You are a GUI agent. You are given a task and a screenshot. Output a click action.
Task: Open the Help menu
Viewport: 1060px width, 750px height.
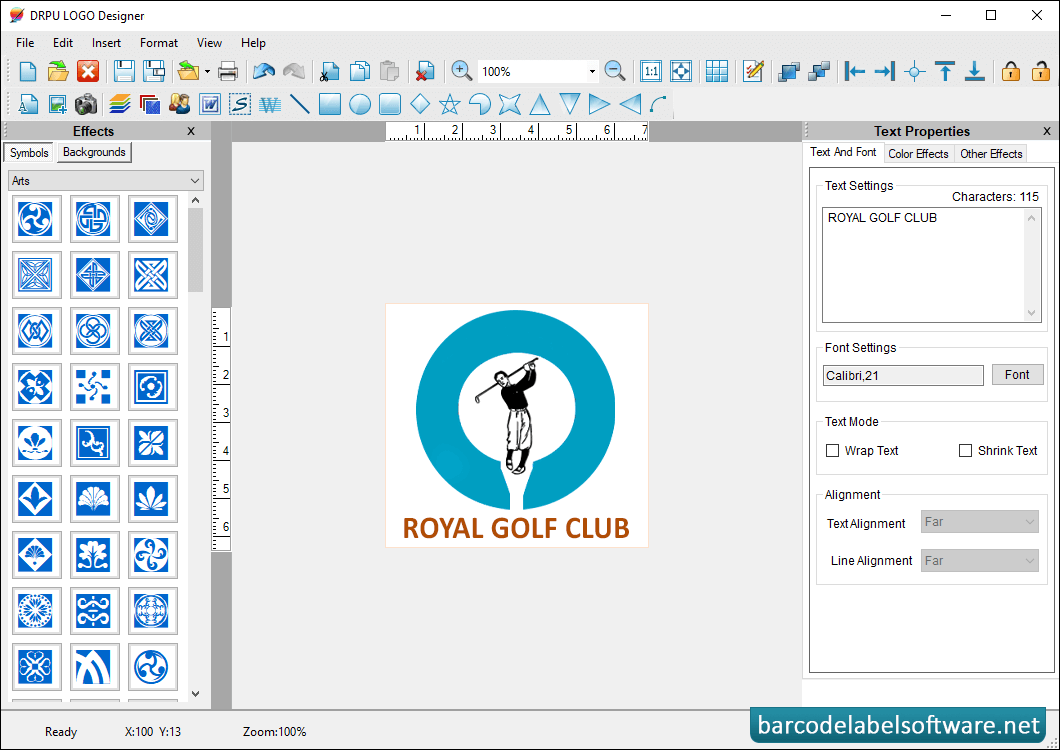click(x=254, y=43)
